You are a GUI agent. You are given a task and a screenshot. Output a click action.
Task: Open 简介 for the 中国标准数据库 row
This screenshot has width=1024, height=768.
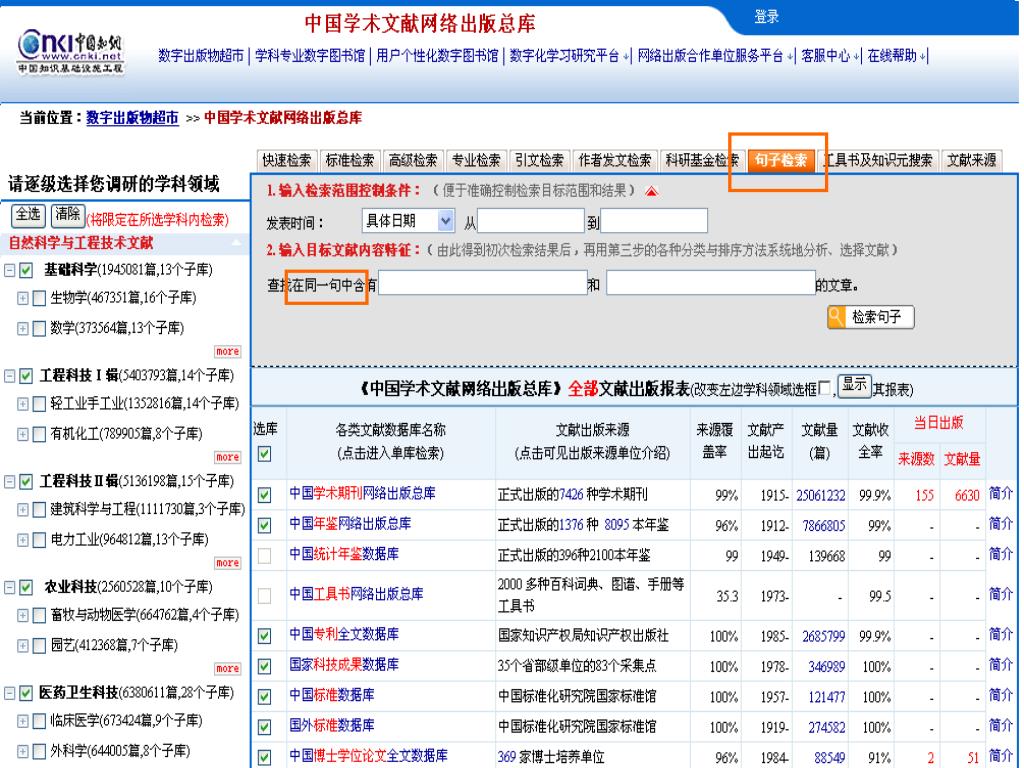[x=1000, y=695]
